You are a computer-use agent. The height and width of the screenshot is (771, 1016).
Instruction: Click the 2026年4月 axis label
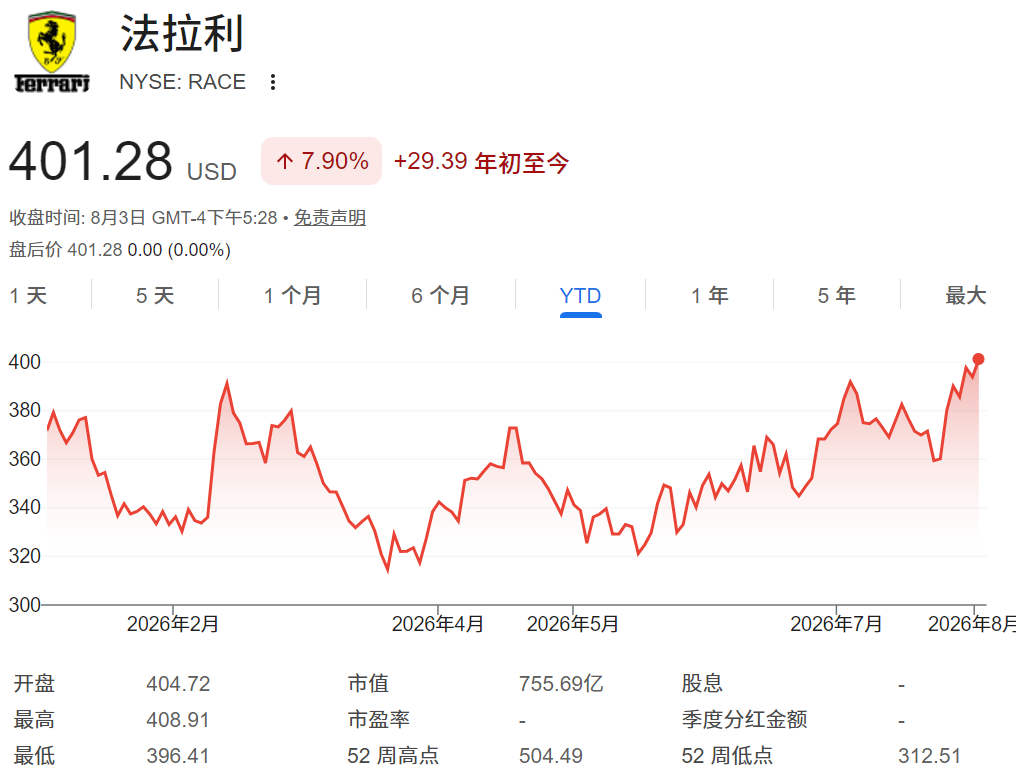click(438, 624)
